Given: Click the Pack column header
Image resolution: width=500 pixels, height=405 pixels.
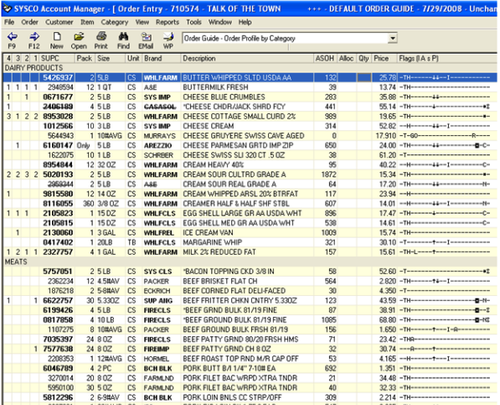Looking at the screenshot, I should [84, 58].
